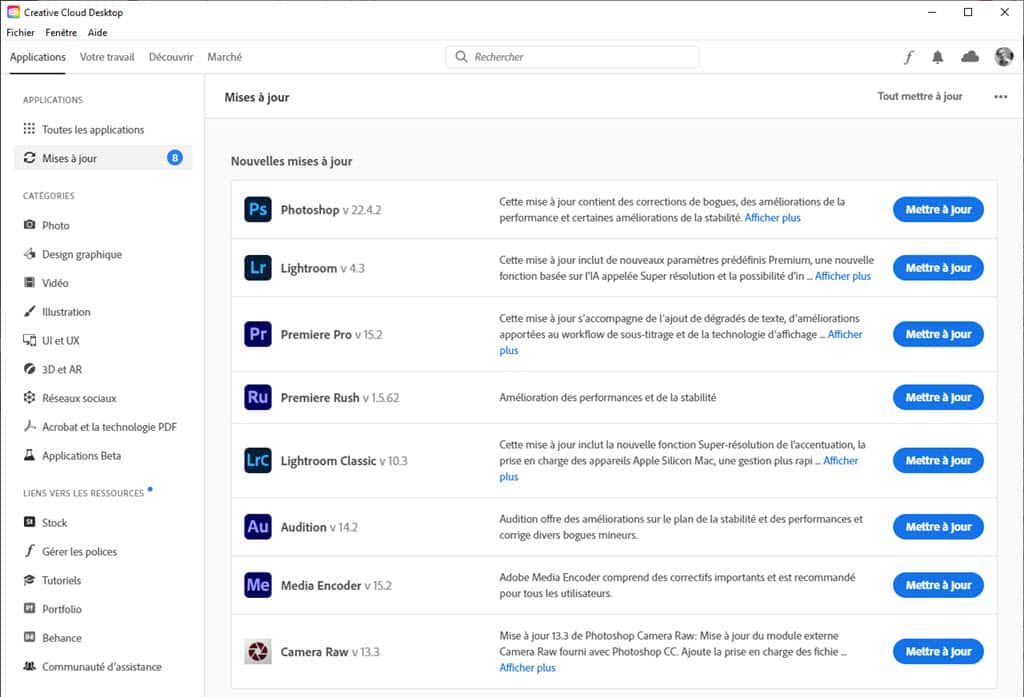Select the Applications tab
Image resolution: width=1024 pixels, height=697 pixels.
coord(38,57)
